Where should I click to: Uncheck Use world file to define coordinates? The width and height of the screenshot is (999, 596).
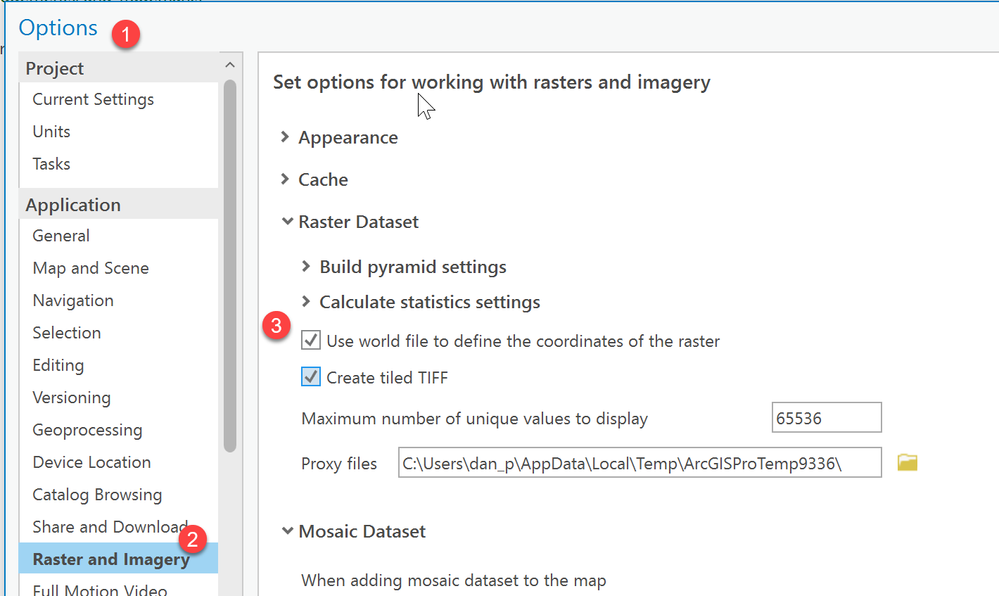click(311, 341)
